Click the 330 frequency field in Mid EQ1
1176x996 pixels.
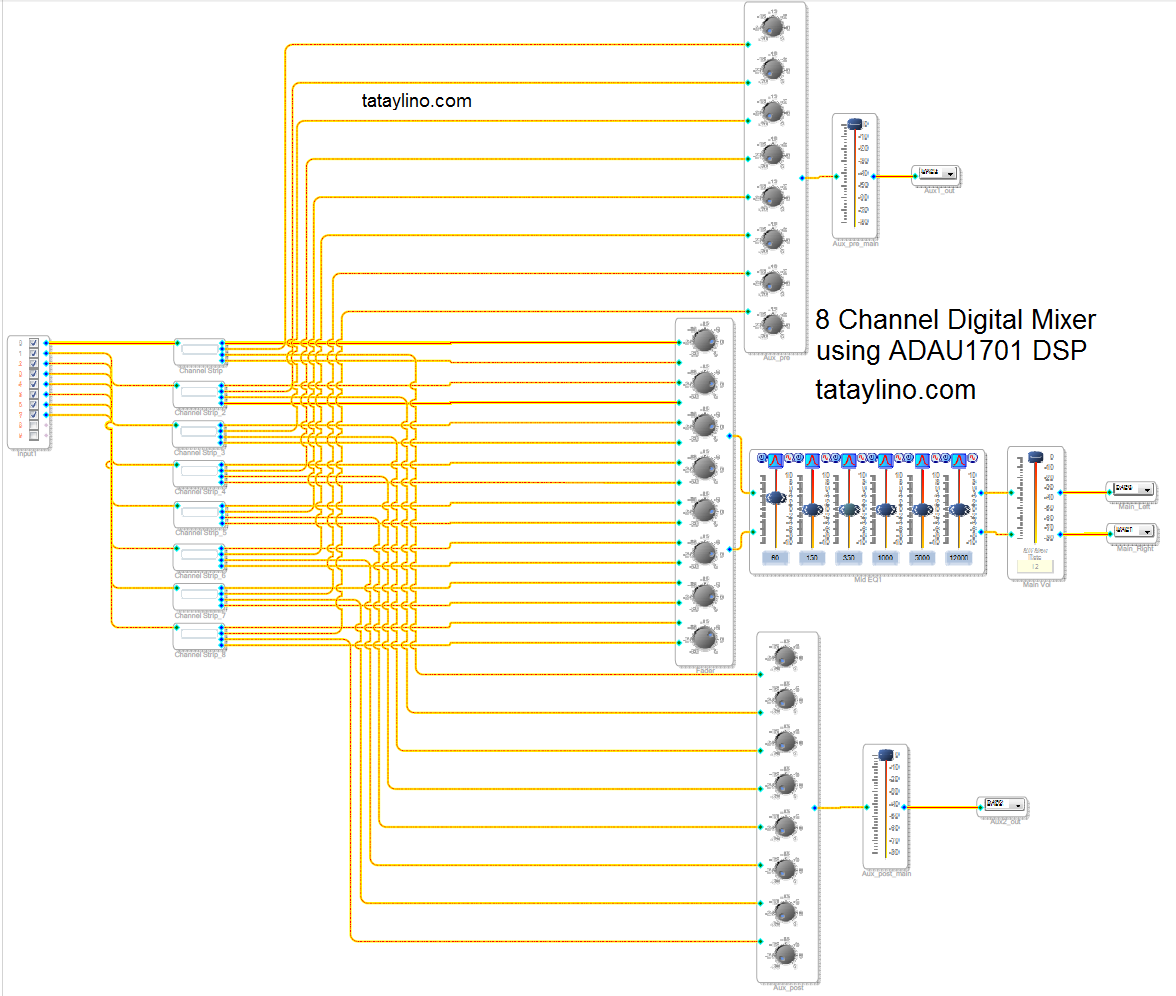click(849, 557)
